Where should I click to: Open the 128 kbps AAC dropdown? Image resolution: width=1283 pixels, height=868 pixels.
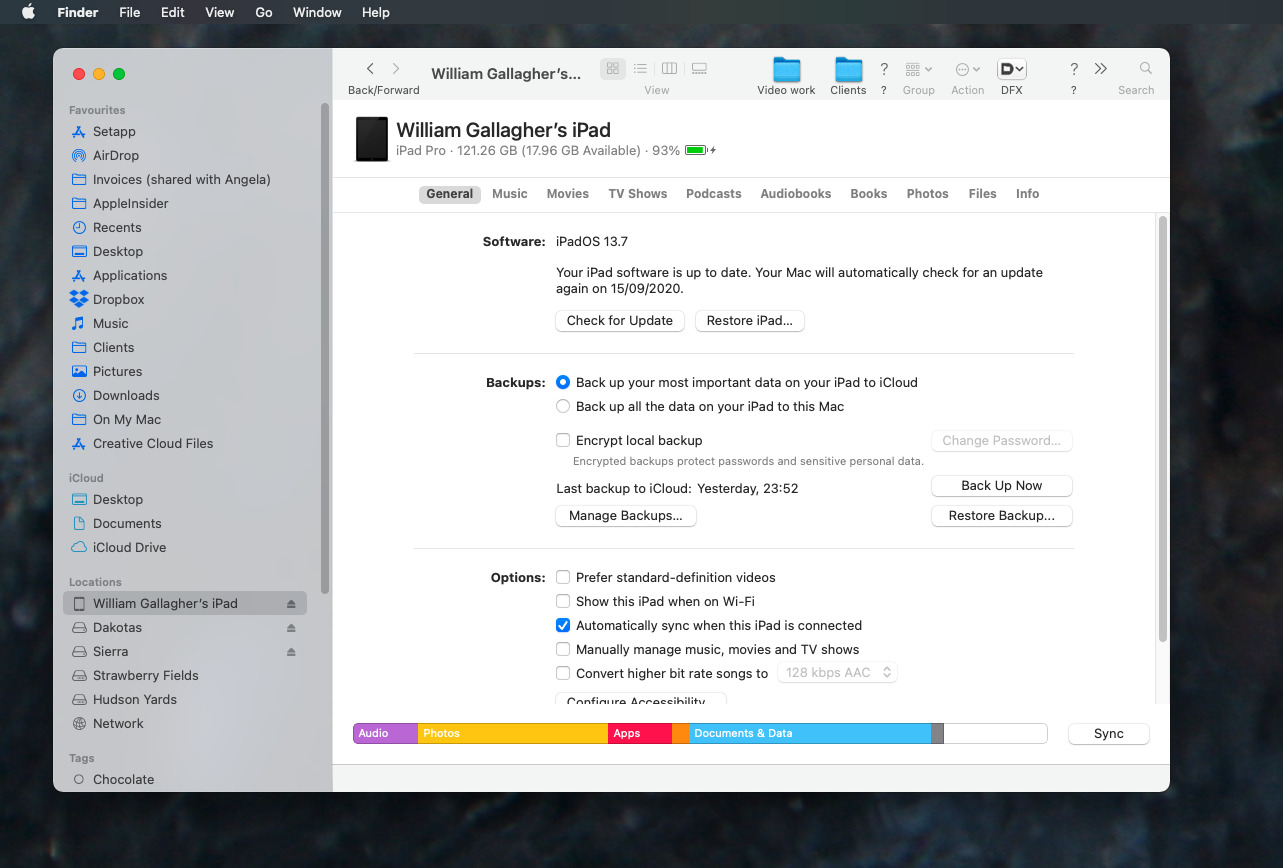click(837, 673)
